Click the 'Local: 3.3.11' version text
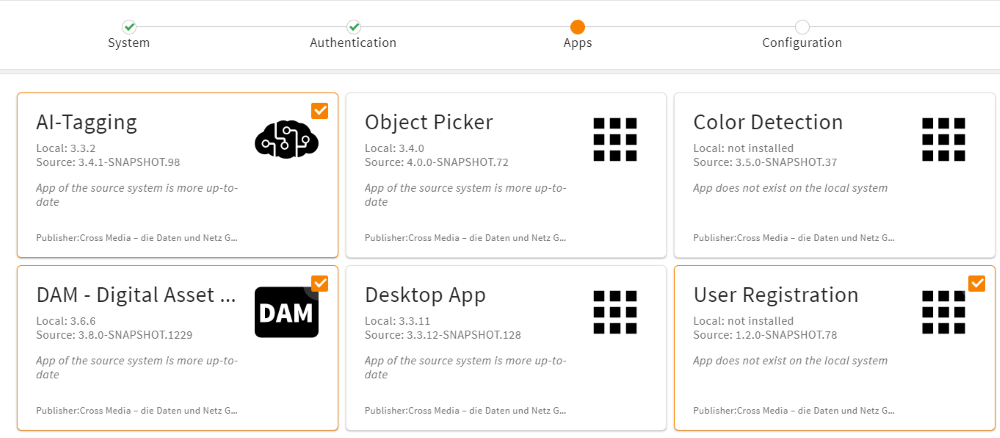 point(397,321)
